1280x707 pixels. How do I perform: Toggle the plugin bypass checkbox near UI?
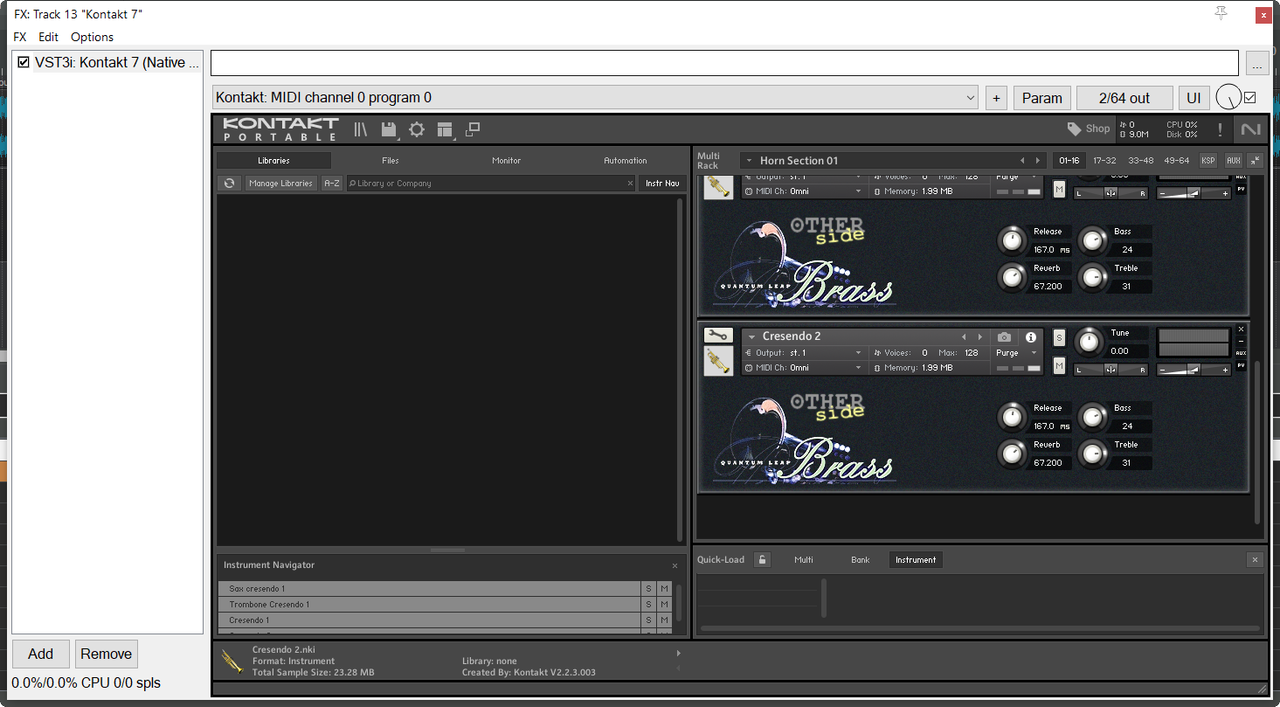(x=1250, y=98)
